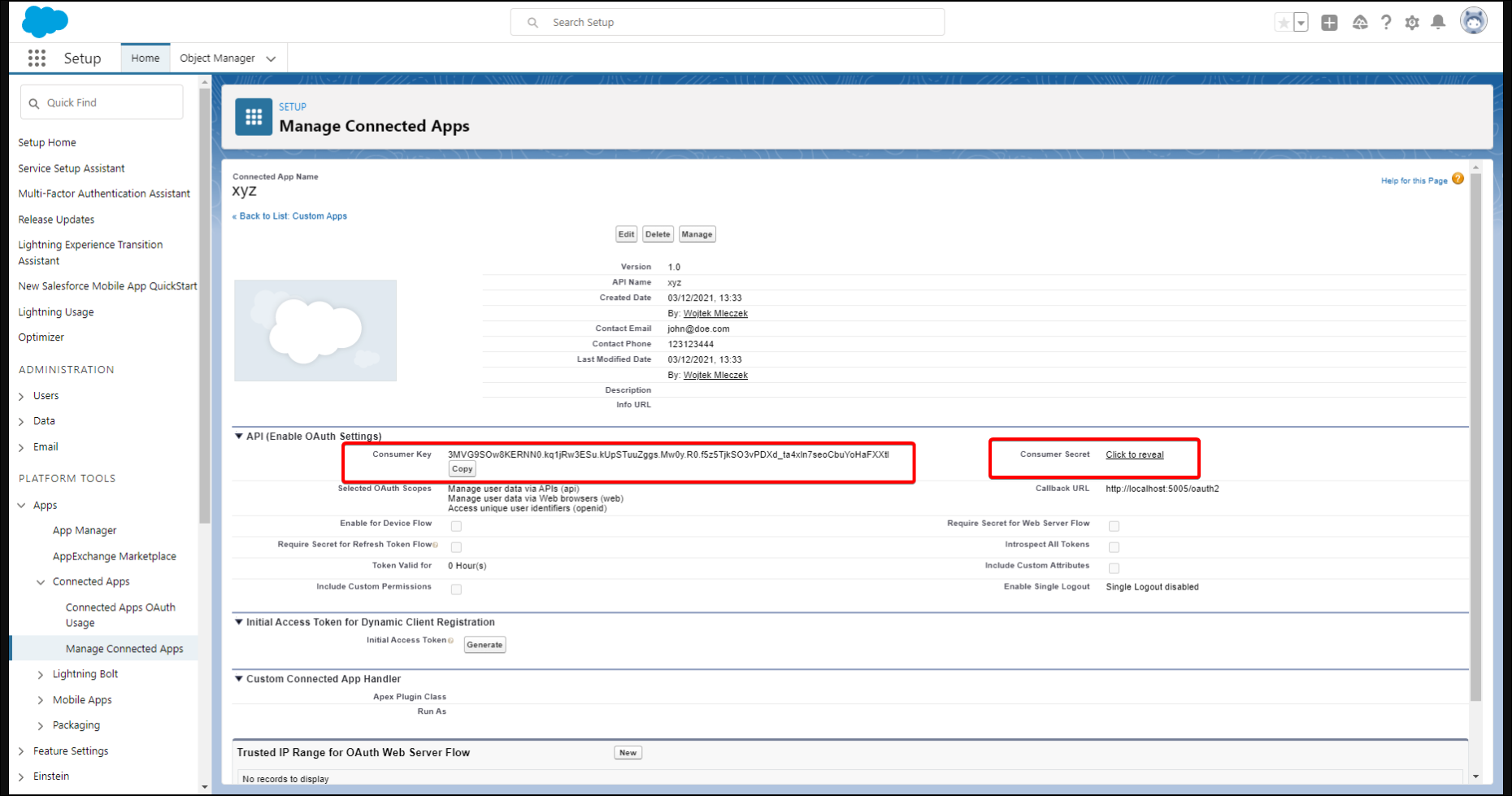The image size is (1512, 796).
Task: Open the user profile avatar
Action: click(1473, 21)
